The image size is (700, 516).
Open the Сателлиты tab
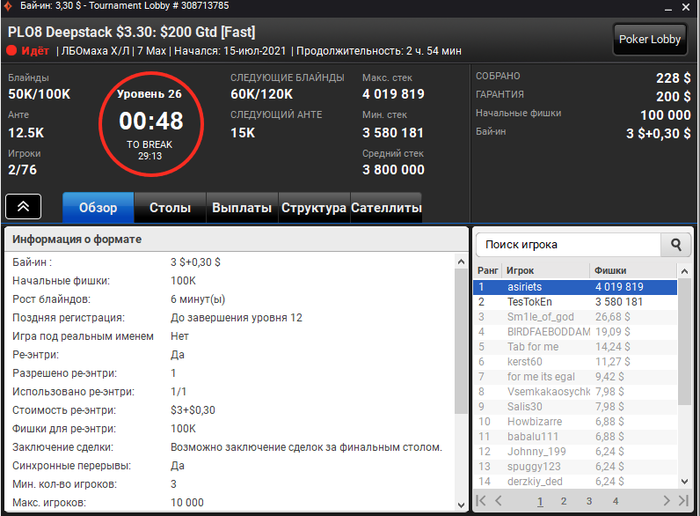pyautogui.click(x=386, y=208)
